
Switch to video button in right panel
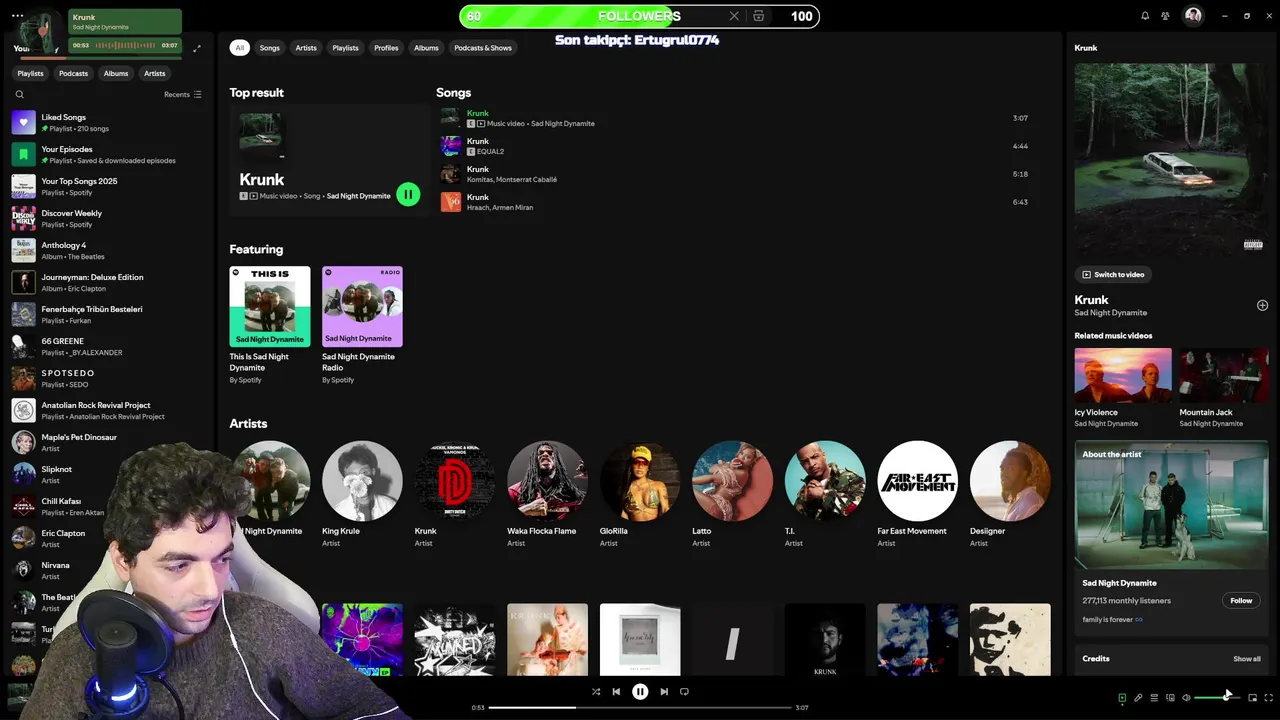[1113, 274]
